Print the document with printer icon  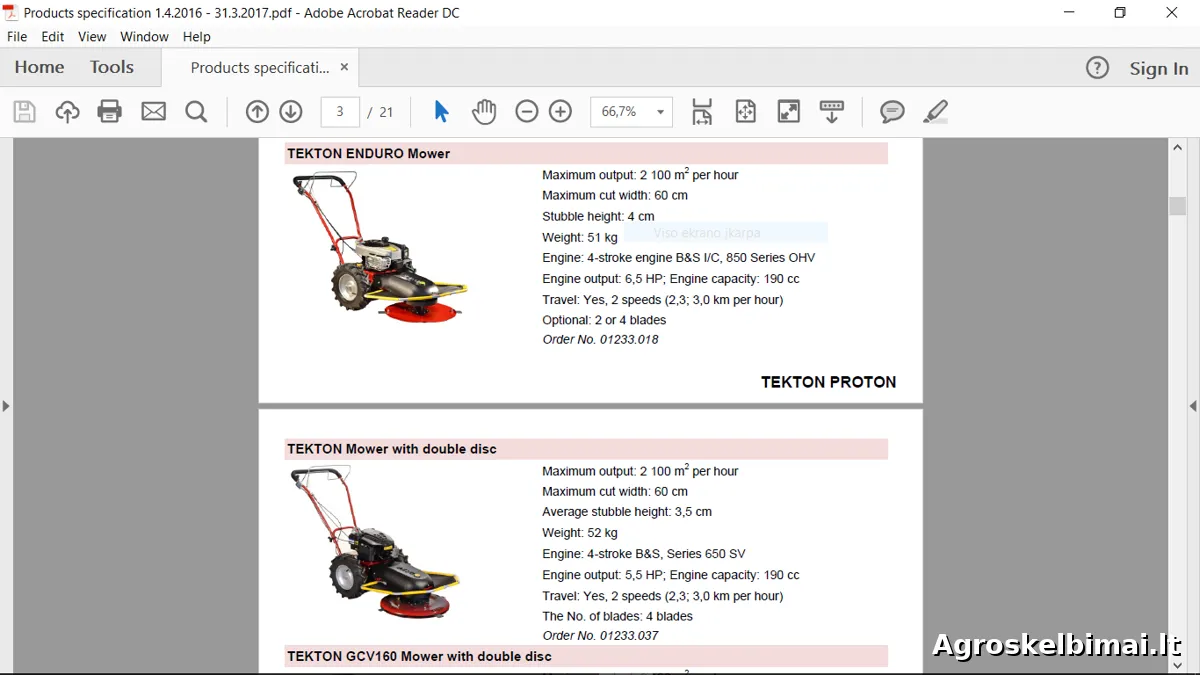[x=110, y=111]
